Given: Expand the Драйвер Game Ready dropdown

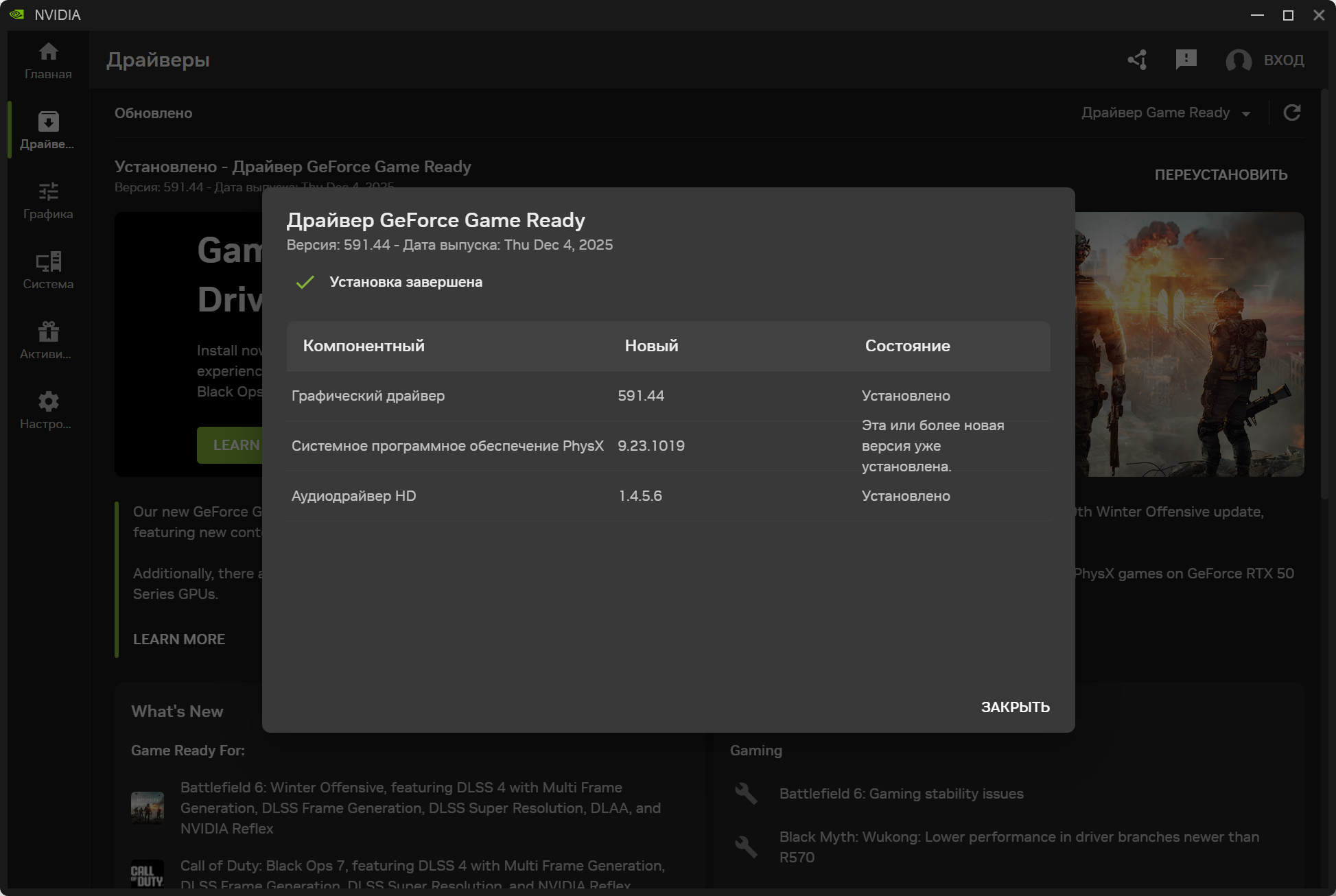Looking at the screenshot, I should click(1156, 113).
